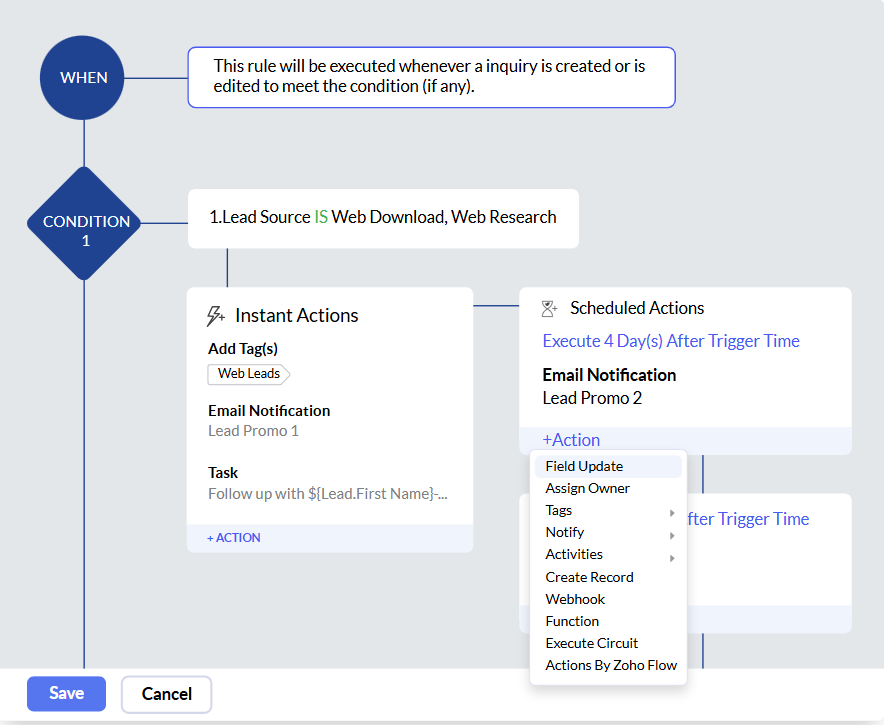Click the Instant Actions title
The image size is (884, 725).
pos(297,315)
